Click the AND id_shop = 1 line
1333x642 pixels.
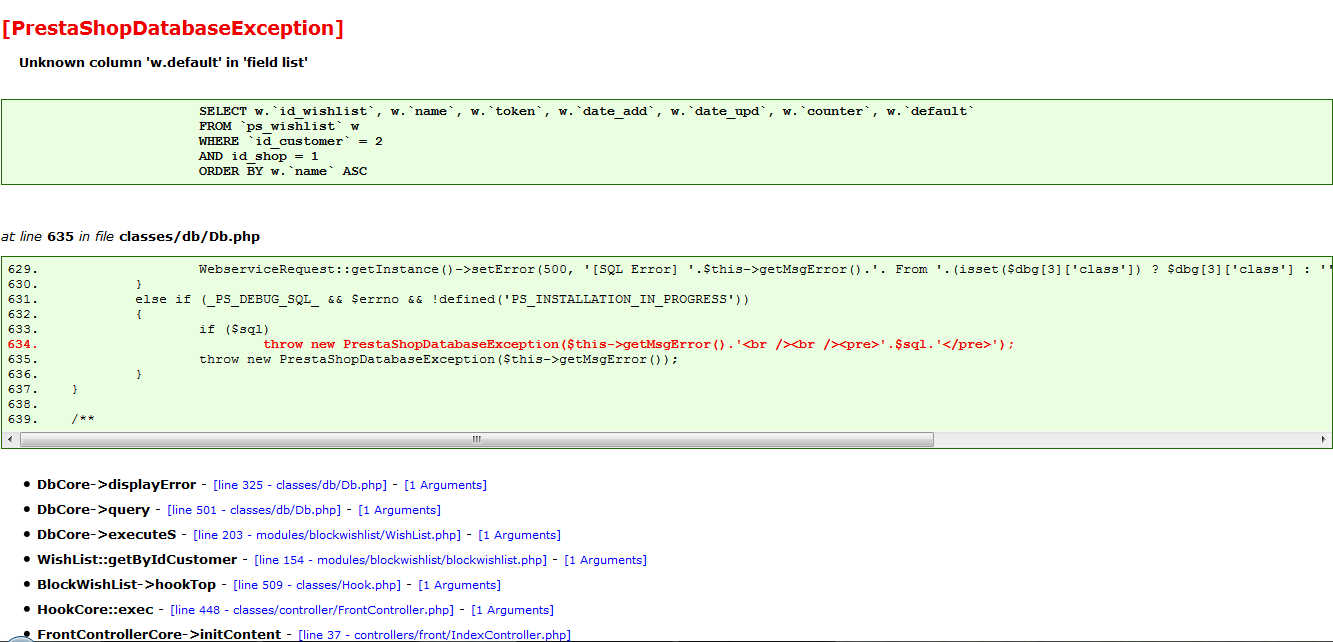pyautogui.click(x=259, y=156)
